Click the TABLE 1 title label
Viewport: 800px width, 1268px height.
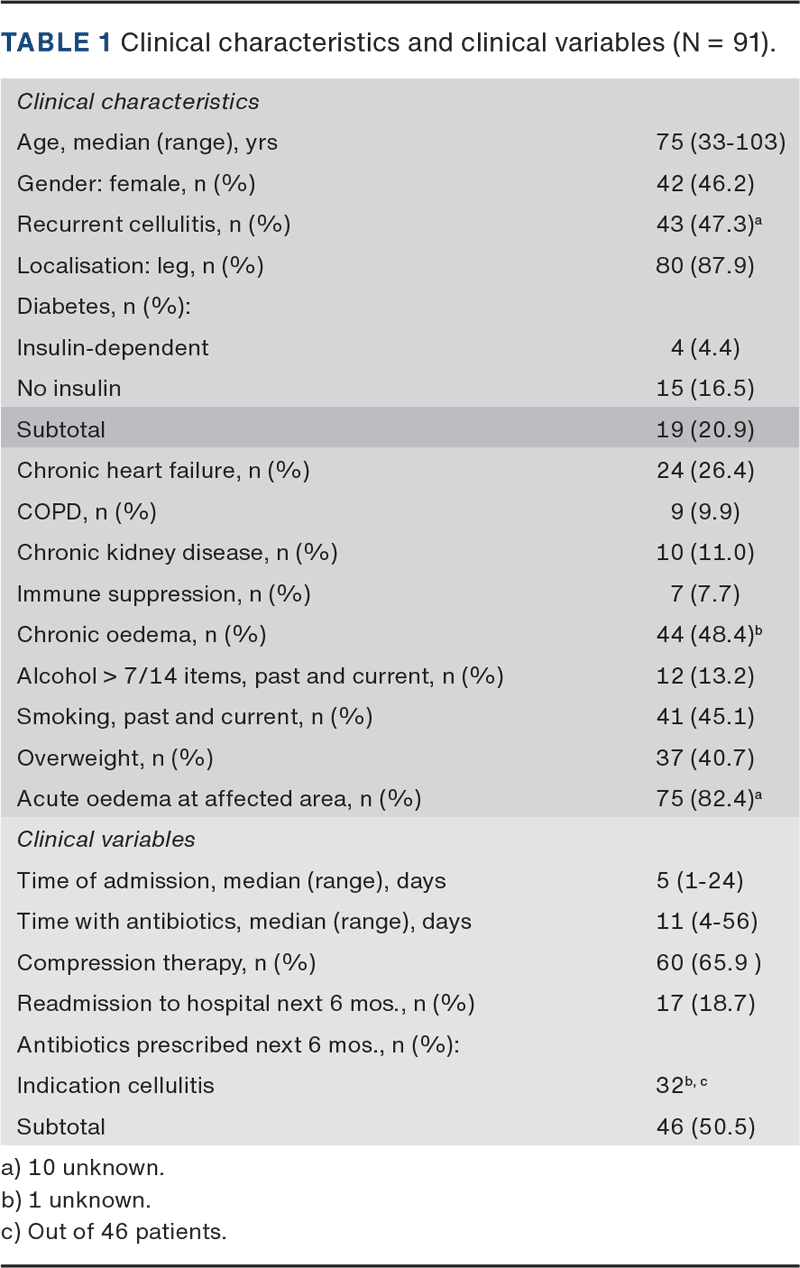(x=58, y=46)
